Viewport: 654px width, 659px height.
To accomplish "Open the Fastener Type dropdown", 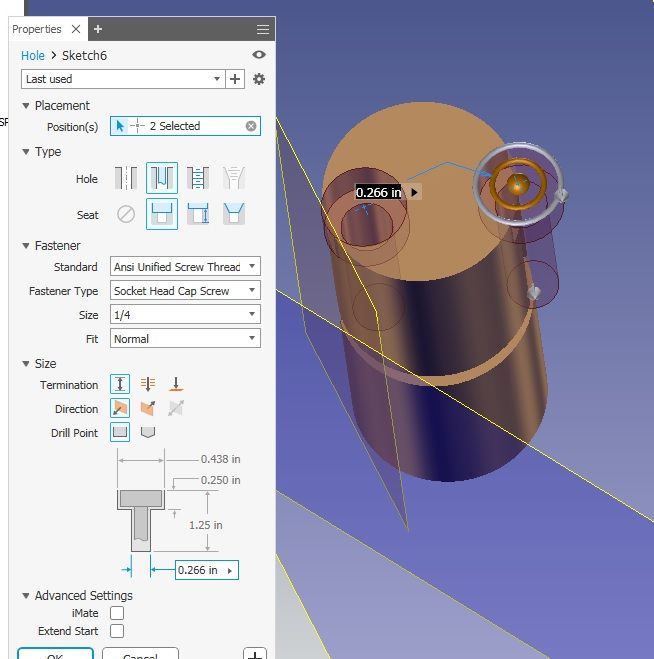I will pyautogui.click(x=185, y=290).
